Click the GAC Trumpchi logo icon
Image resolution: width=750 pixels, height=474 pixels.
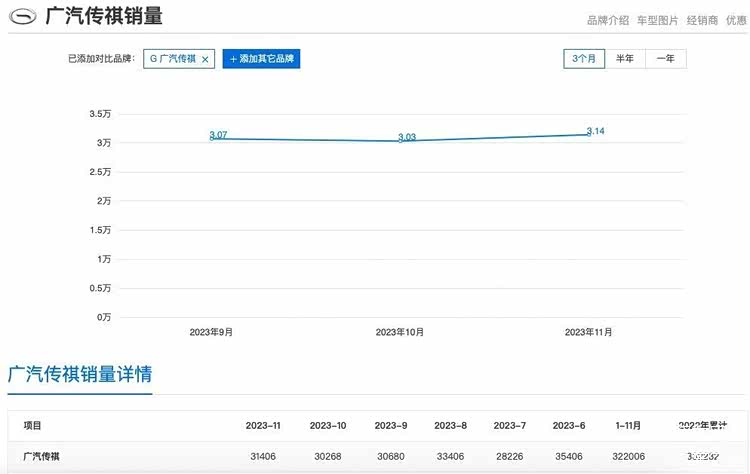(22, 17)
